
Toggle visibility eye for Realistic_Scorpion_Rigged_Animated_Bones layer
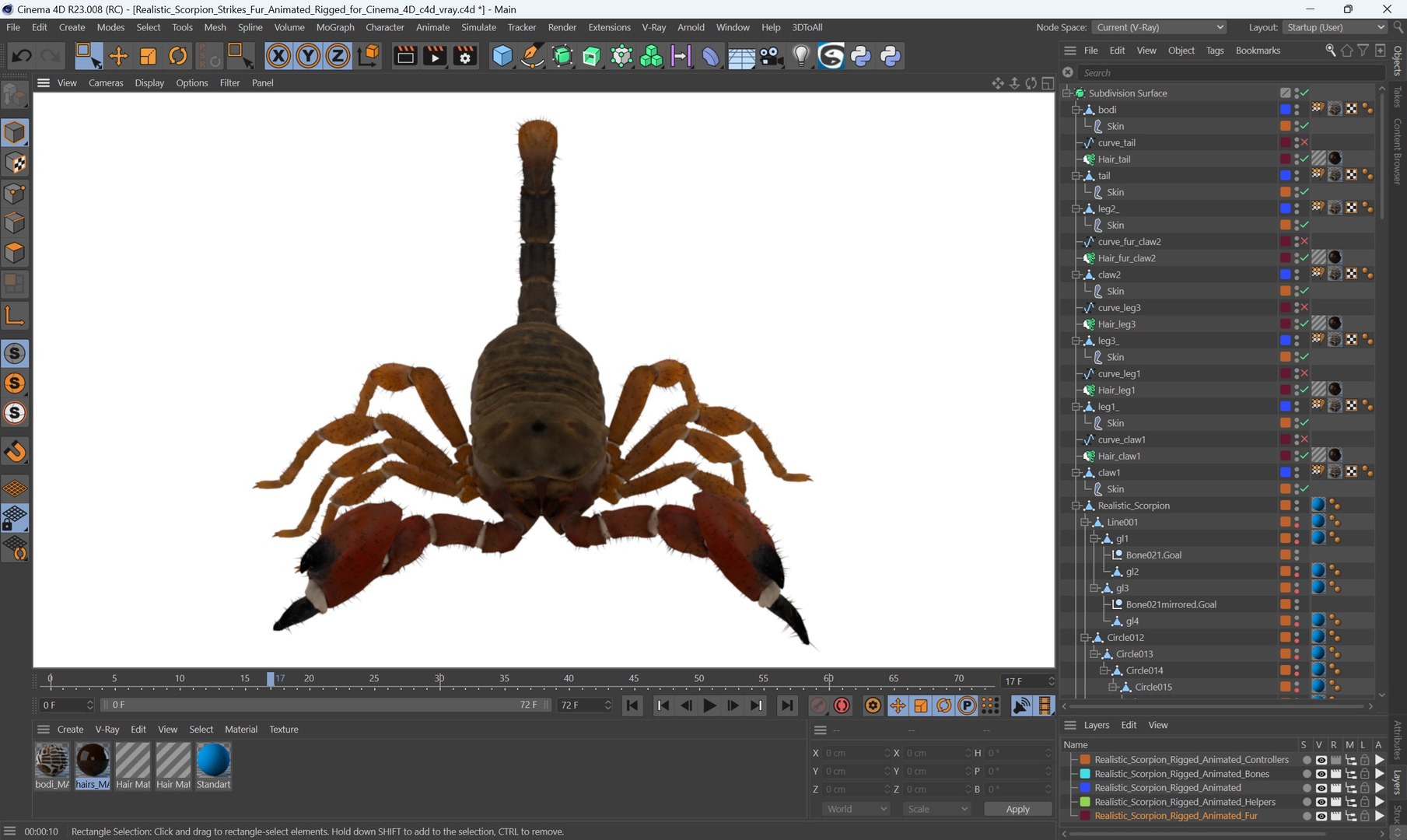[x=1321, y=774]
